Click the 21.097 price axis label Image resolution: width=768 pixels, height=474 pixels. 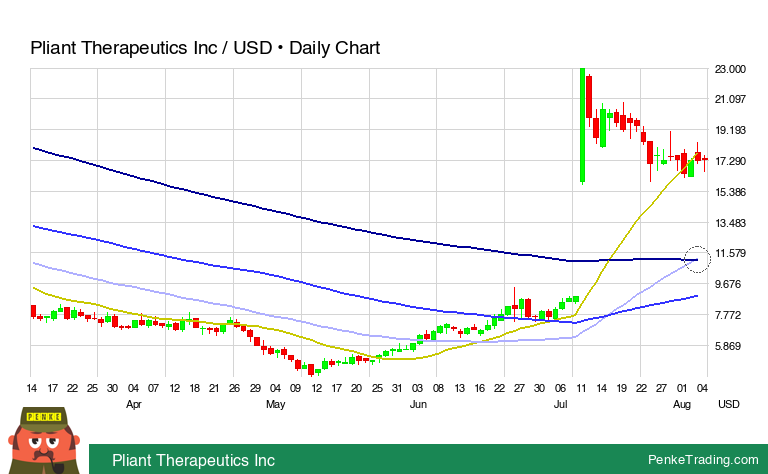pos(730,99)
